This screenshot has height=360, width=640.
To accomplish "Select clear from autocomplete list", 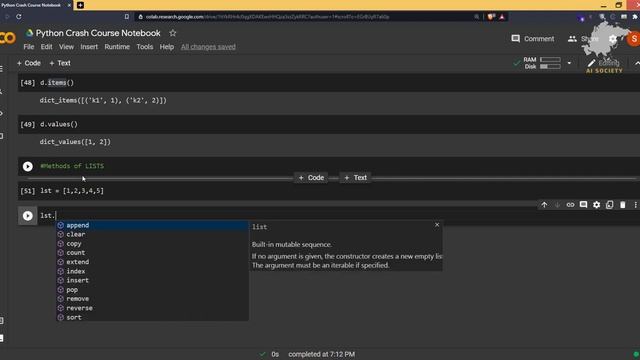I will (152, 234).
